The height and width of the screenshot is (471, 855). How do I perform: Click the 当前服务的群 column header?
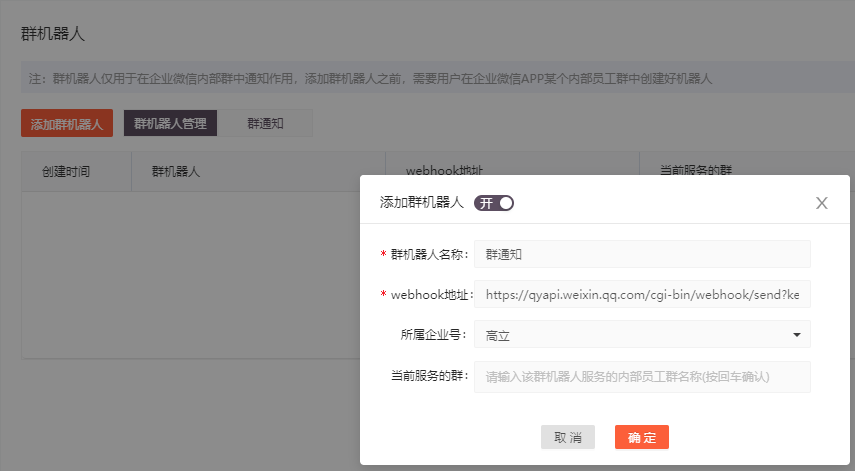click(696, 170)
